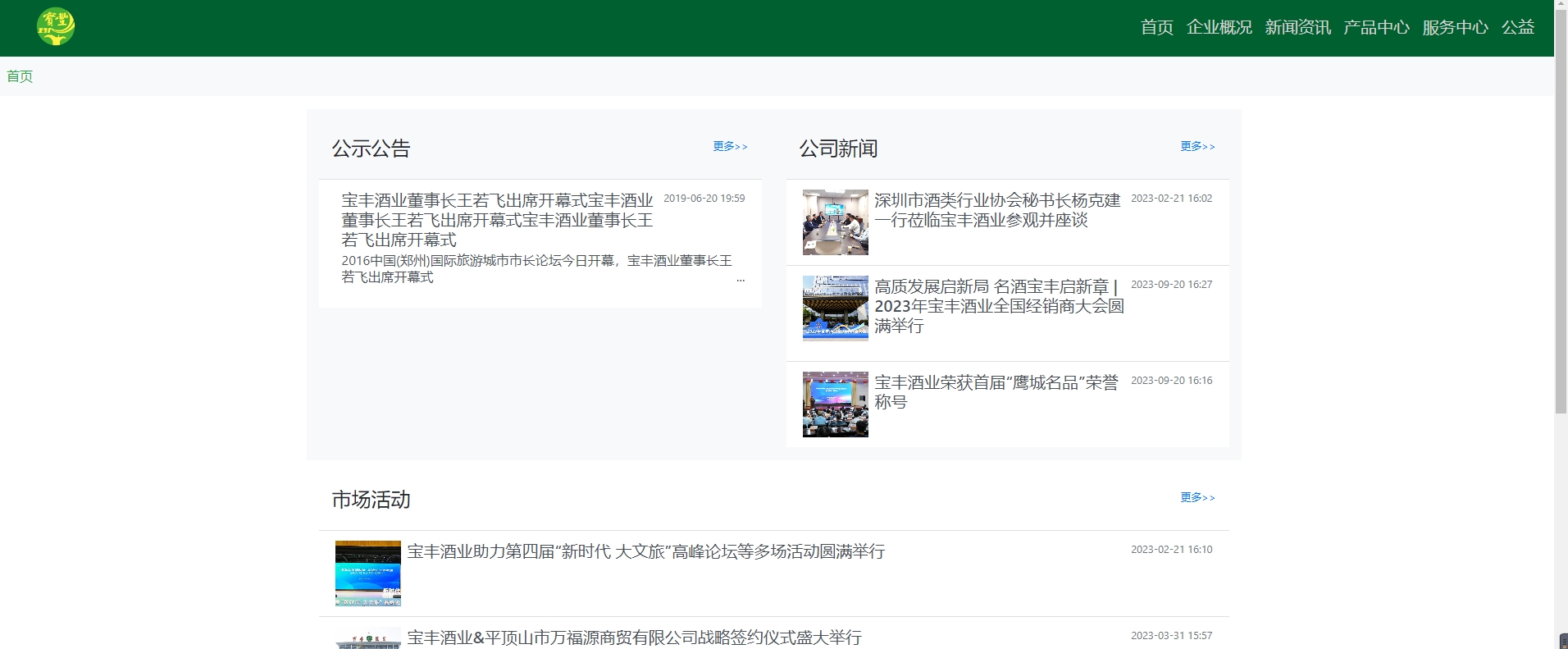Image resolution: width=1568 pixels, height=649 pixels.
Task: Click thumbnail of the 万福源商贸 signing item
Action: pyautogui.click(x=367, y=638)
